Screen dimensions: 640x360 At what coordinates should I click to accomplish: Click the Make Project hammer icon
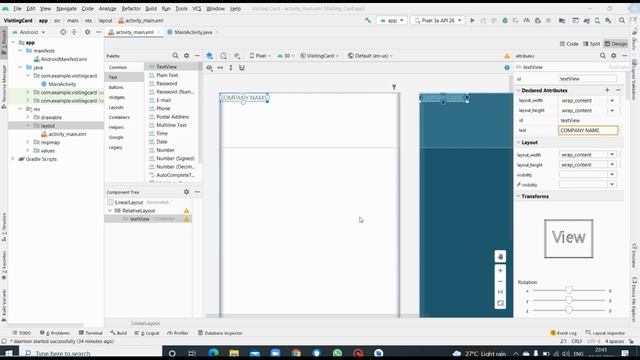pyautogui.click(x=368, y=20)
